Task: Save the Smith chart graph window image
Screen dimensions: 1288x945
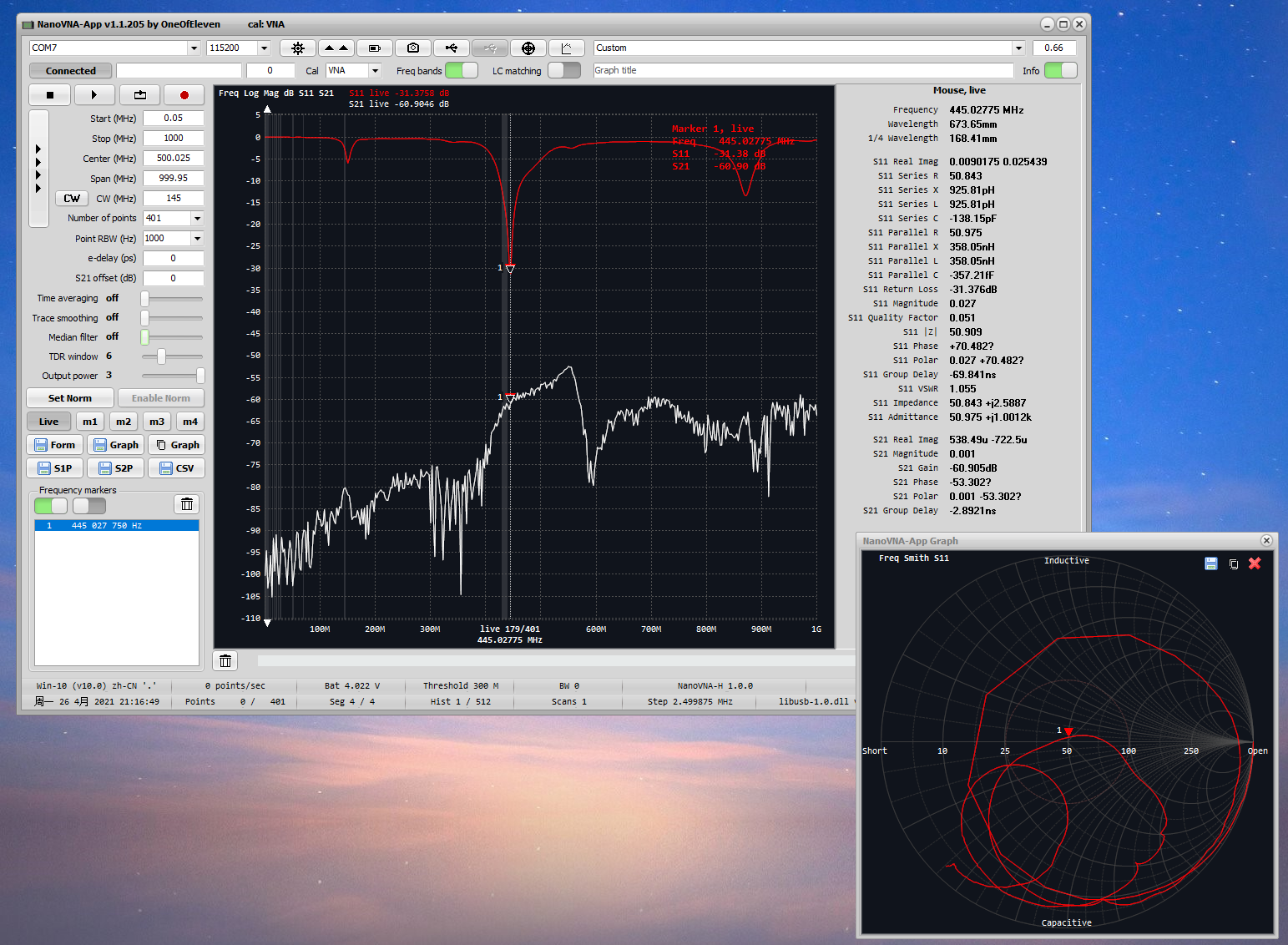Action: coord(1211,563)
